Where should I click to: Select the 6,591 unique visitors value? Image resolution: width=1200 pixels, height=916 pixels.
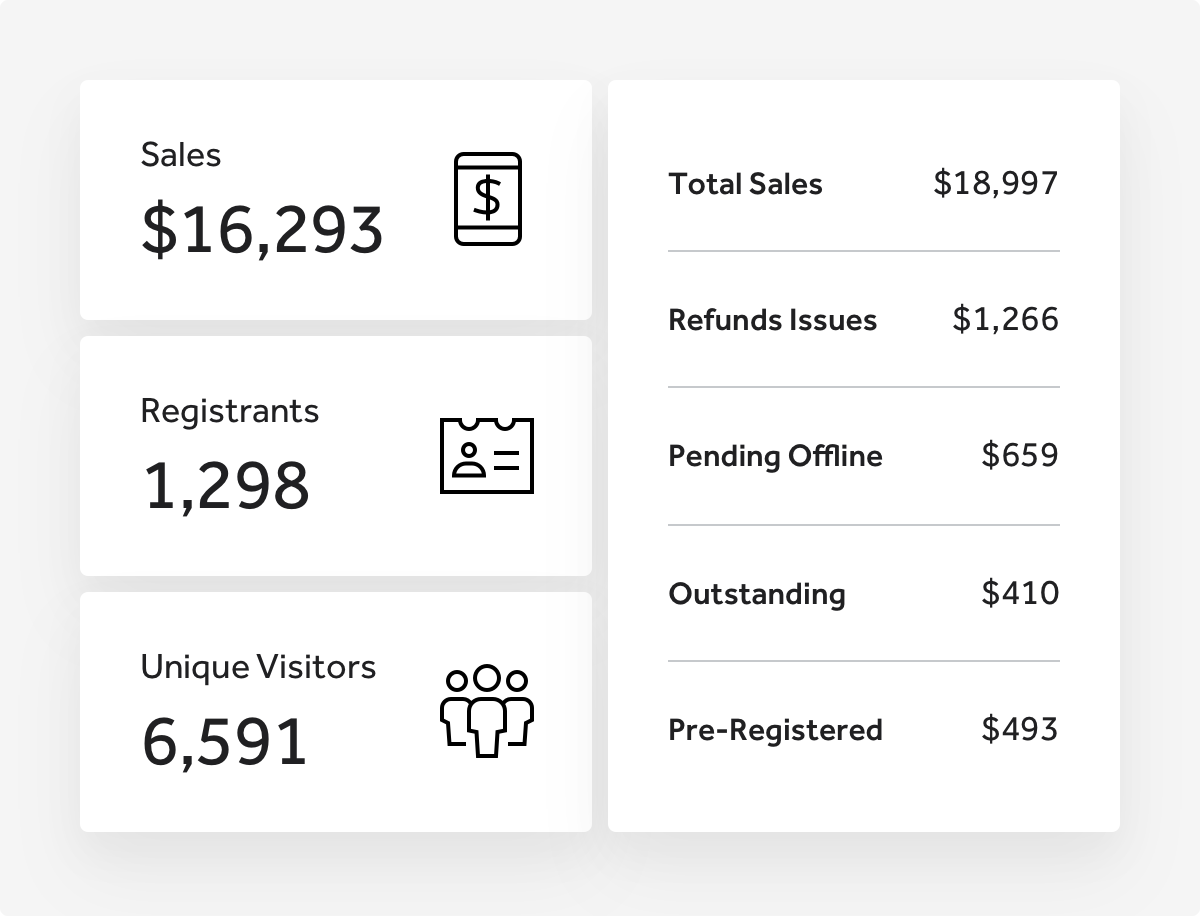tap(224, 742)
